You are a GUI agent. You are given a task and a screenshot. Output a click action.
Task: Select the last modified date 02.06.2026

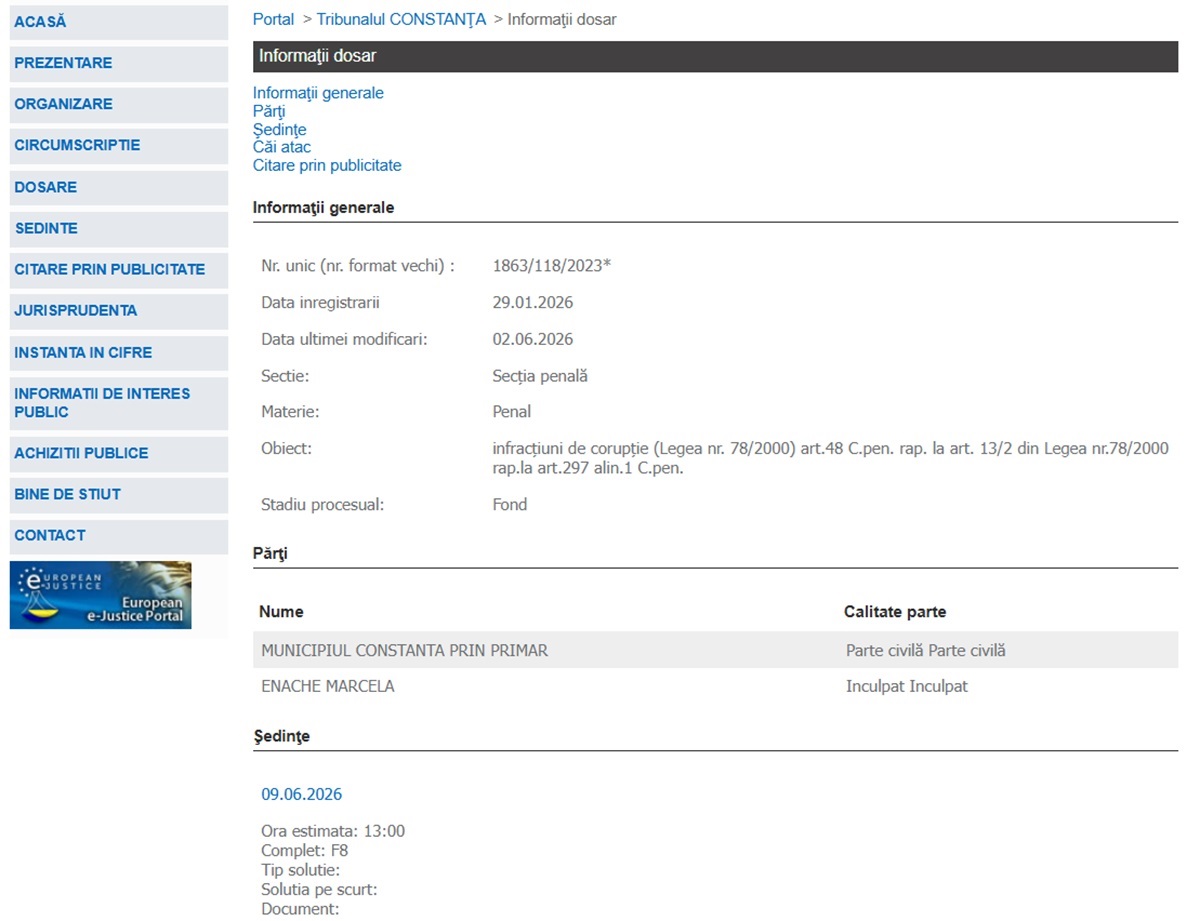coord(533,340)
